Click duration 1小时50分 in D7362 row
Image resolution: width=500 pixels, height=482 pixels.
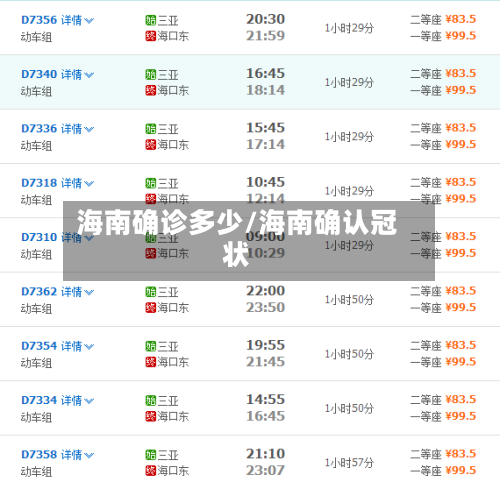(349, 300)
